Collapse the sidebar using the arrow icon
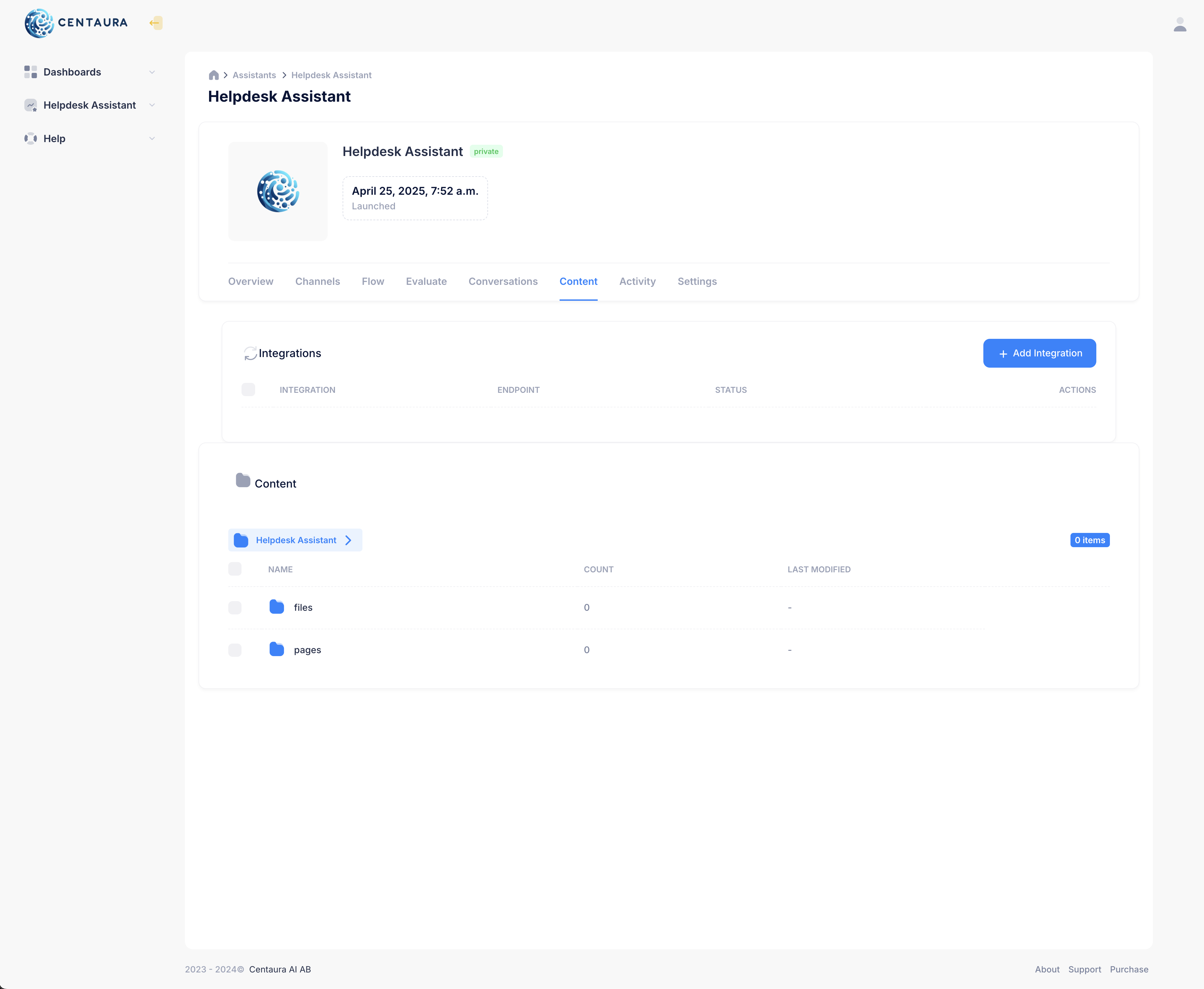The image size is (1204, 989). click(x=154, y=23)
